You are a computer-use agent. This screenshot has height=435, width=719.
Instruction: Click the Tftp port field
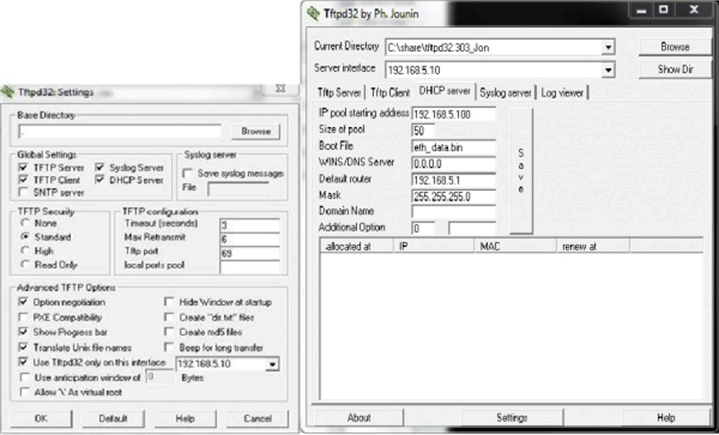(x=249, y=253)
